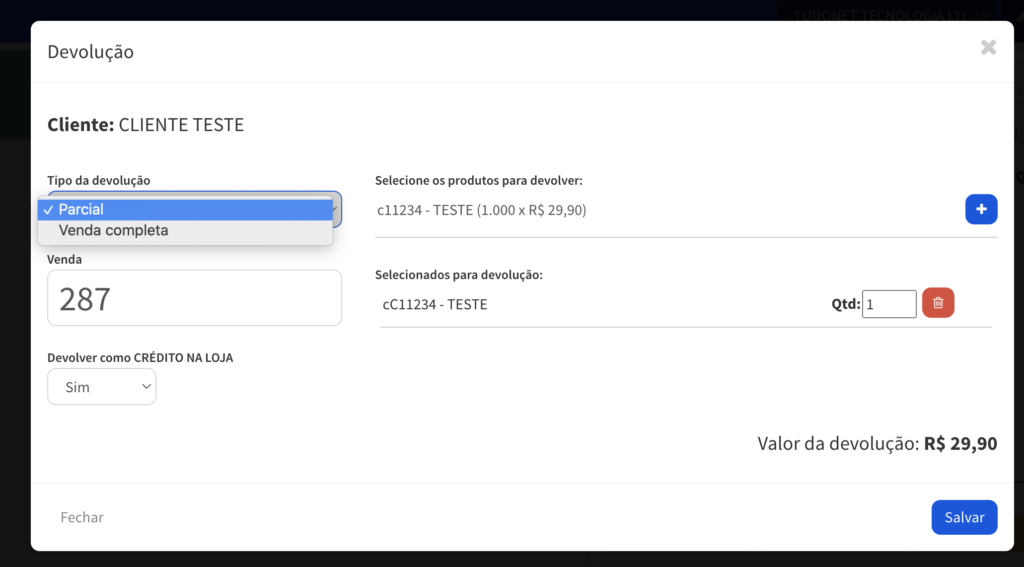Add product c11234 with the plus button
1024x567 pixels.
[981, 209]
